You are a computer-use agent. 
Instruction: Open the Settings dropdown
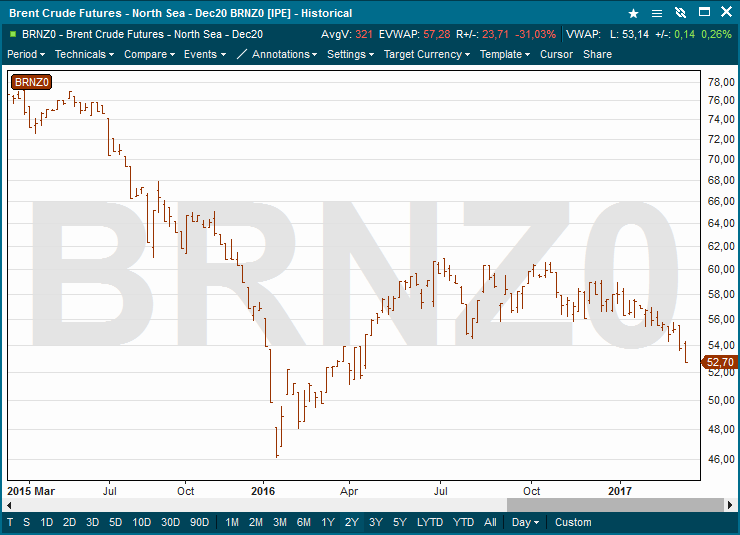pyautogui.click(x=350, y=54)
